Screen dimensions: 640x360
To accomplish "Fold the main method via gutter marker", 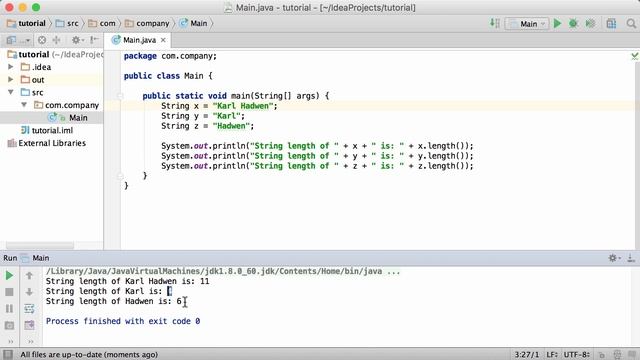I will pyautogui.click(x=120, y=96).
